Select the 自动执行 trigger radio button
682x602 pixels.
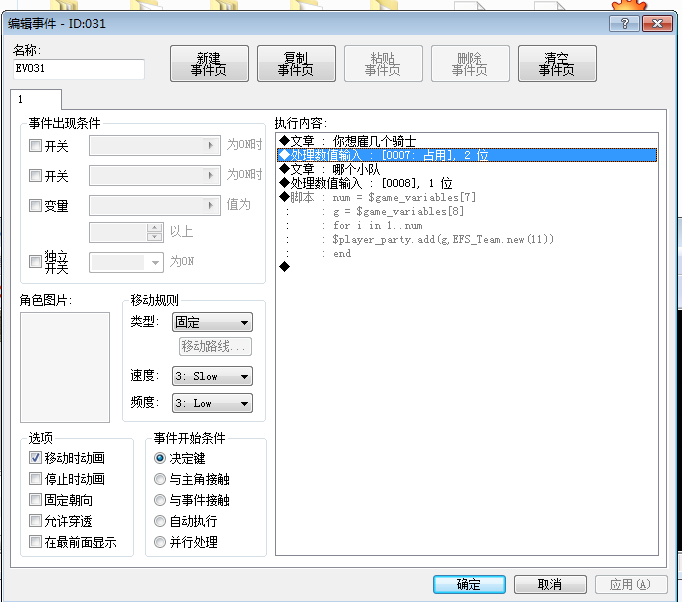(x=160, y=521)
